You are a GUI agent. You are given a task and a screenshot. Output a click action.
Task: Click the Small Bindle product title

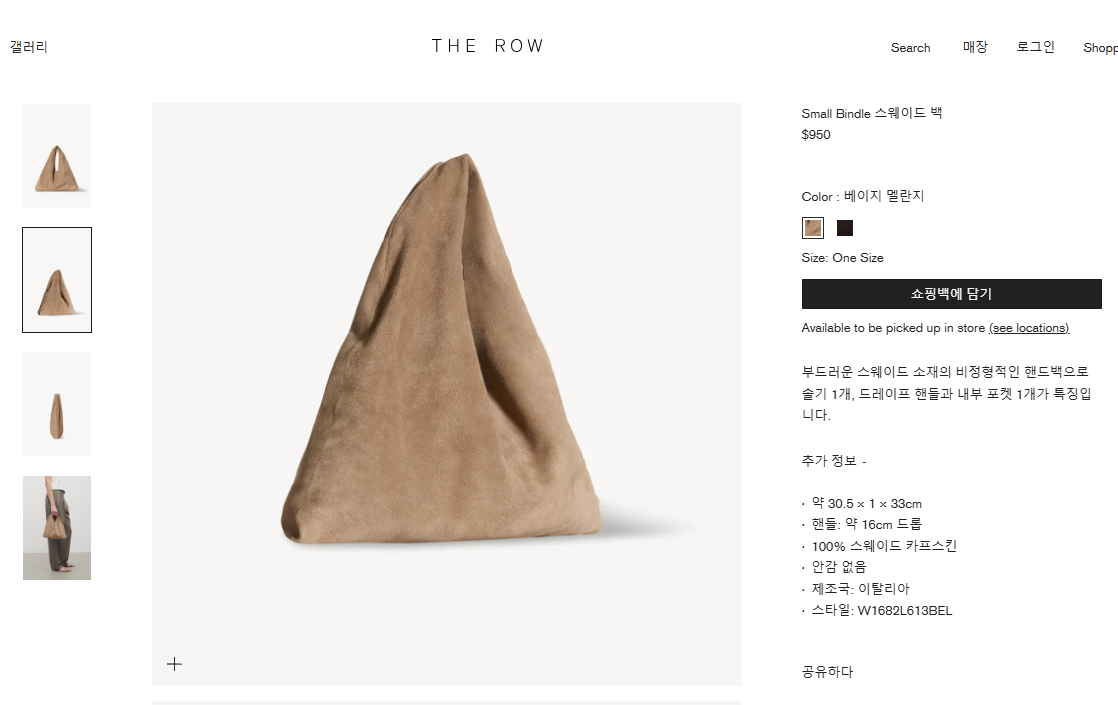tap(871, 113)
